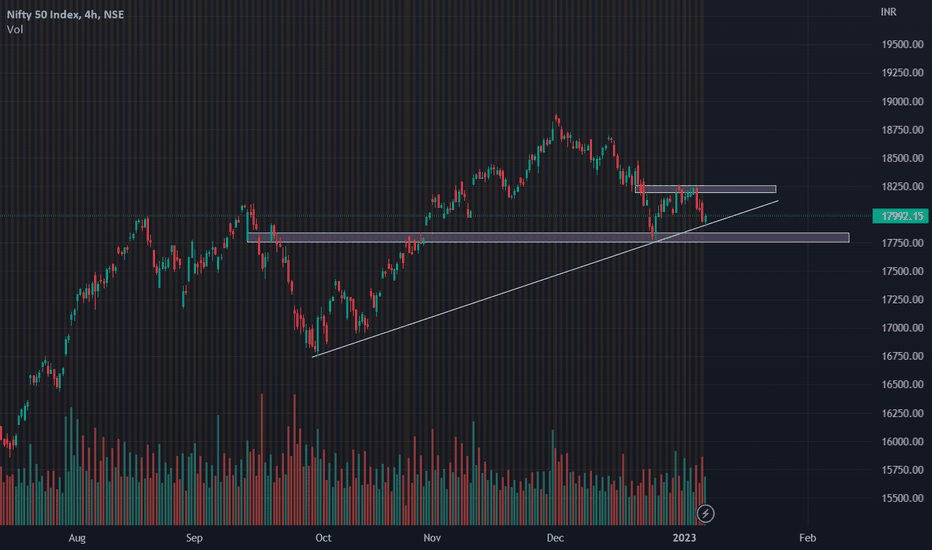
Task: Click the 17000.00 price axis label
Action: click(902, 328)
